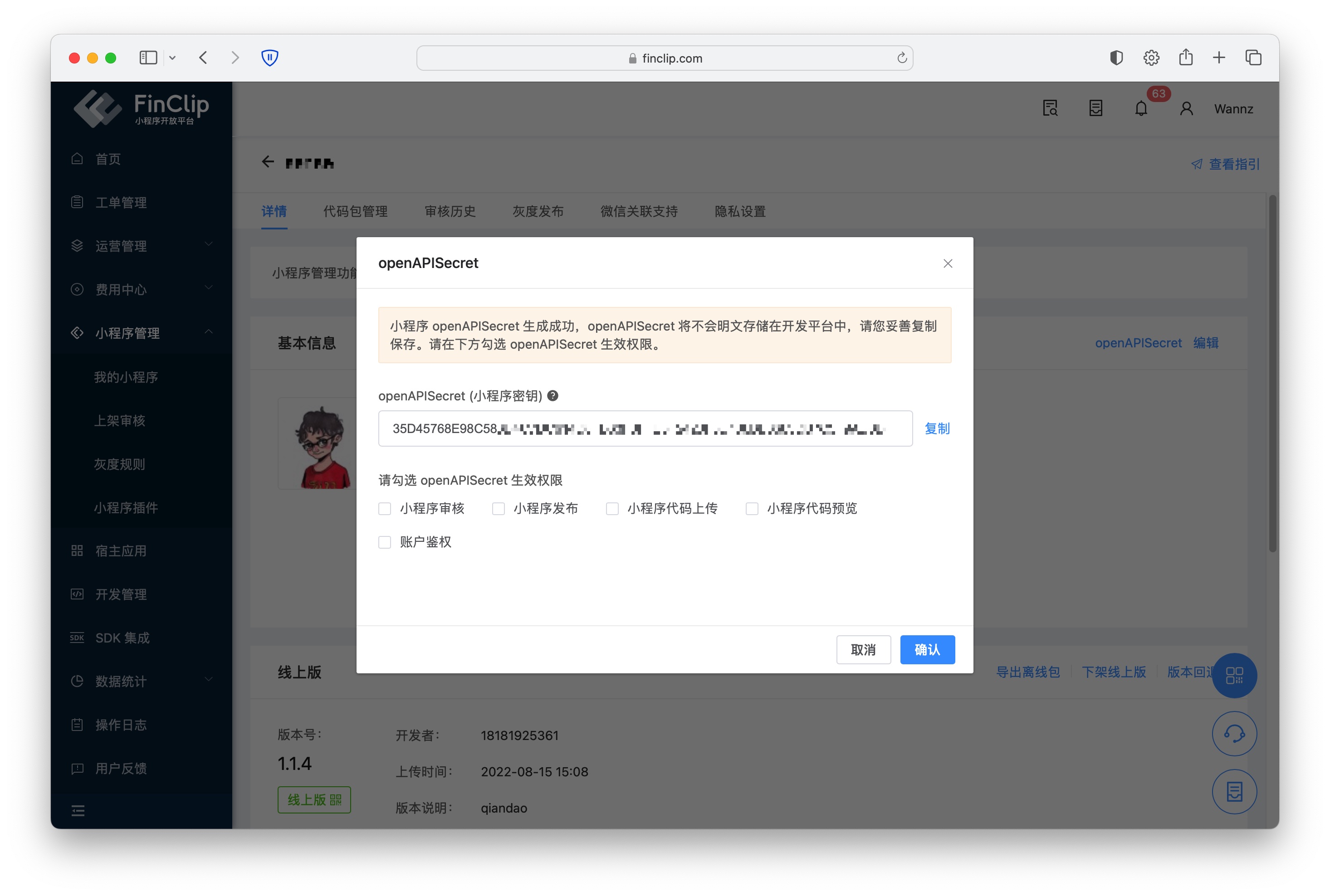Open the customer service headset button

(x=1234, y=734)
